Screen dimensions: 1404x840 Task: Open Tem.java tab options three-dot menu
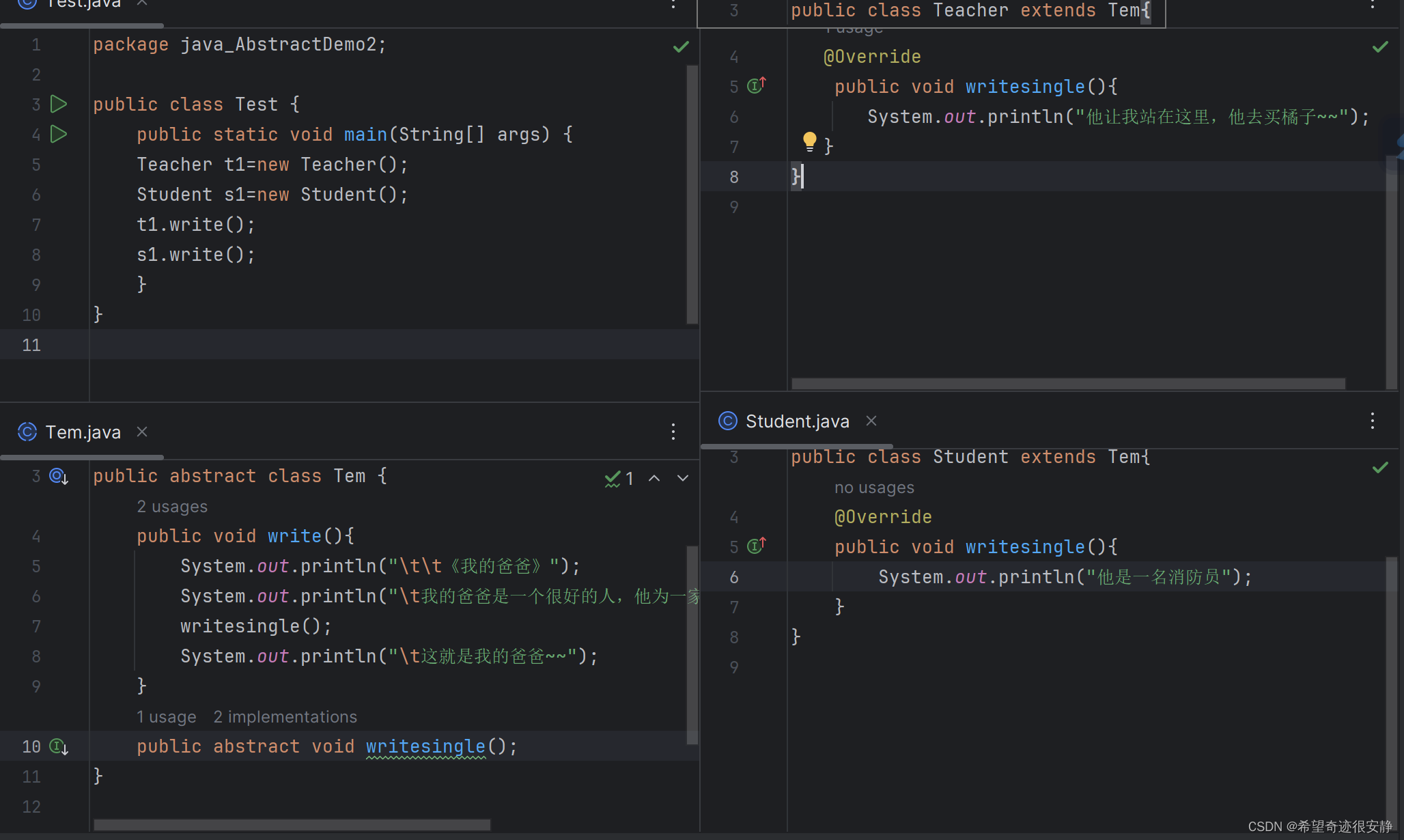[x=673, y=432]
